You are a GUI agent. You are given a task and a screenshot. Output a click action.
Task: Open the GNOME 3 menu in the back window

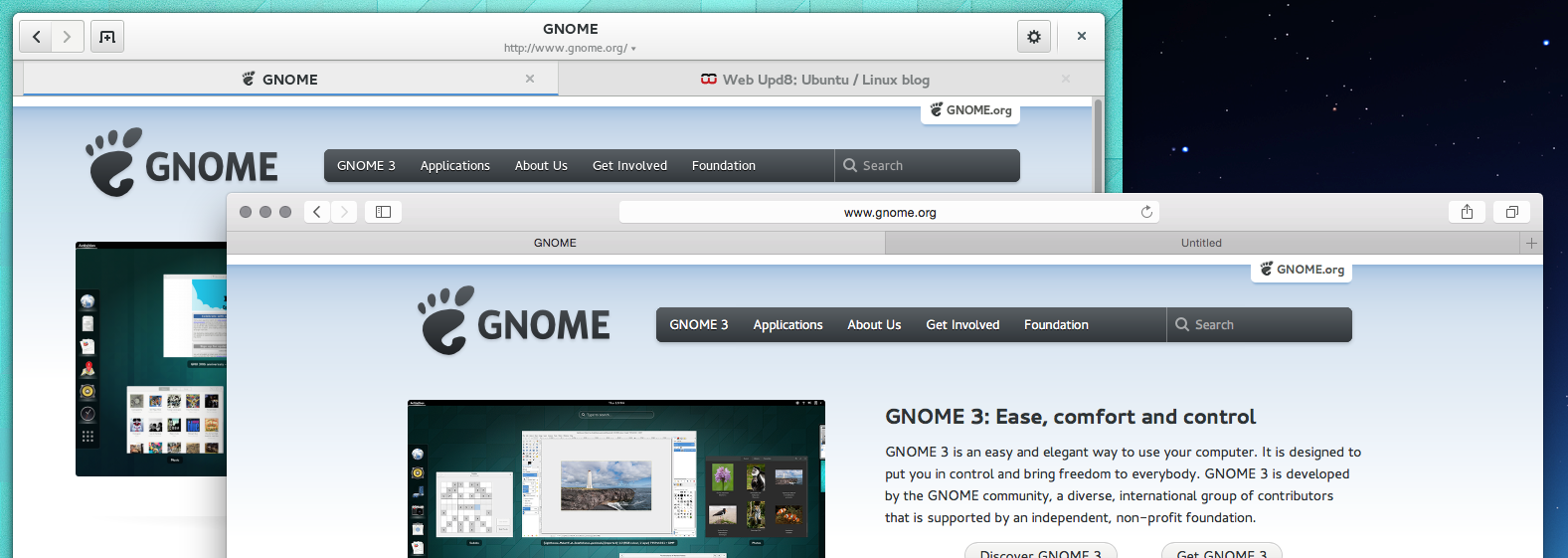tap(366, 166)
